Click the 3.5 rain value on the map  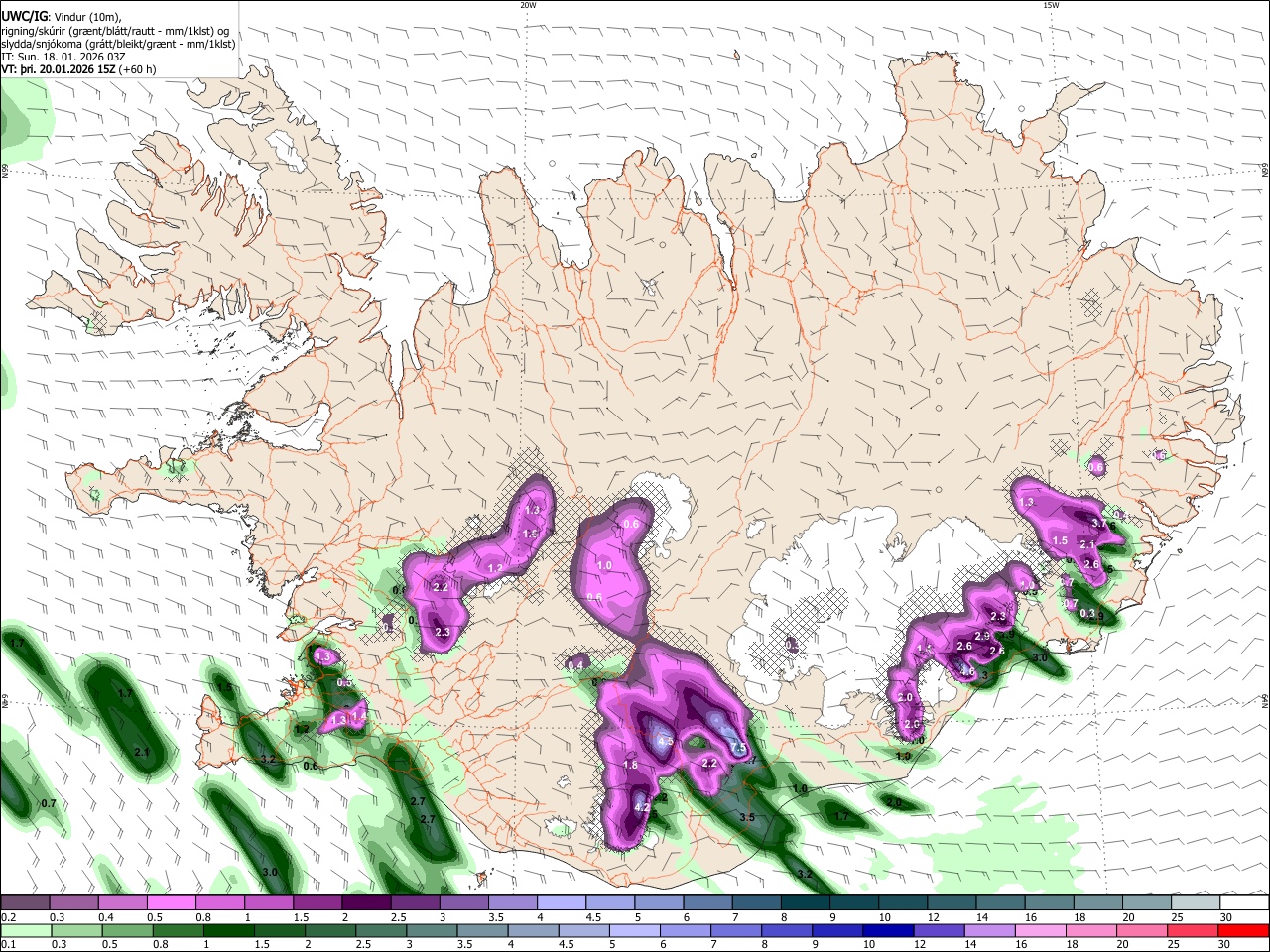click(748, 817)
